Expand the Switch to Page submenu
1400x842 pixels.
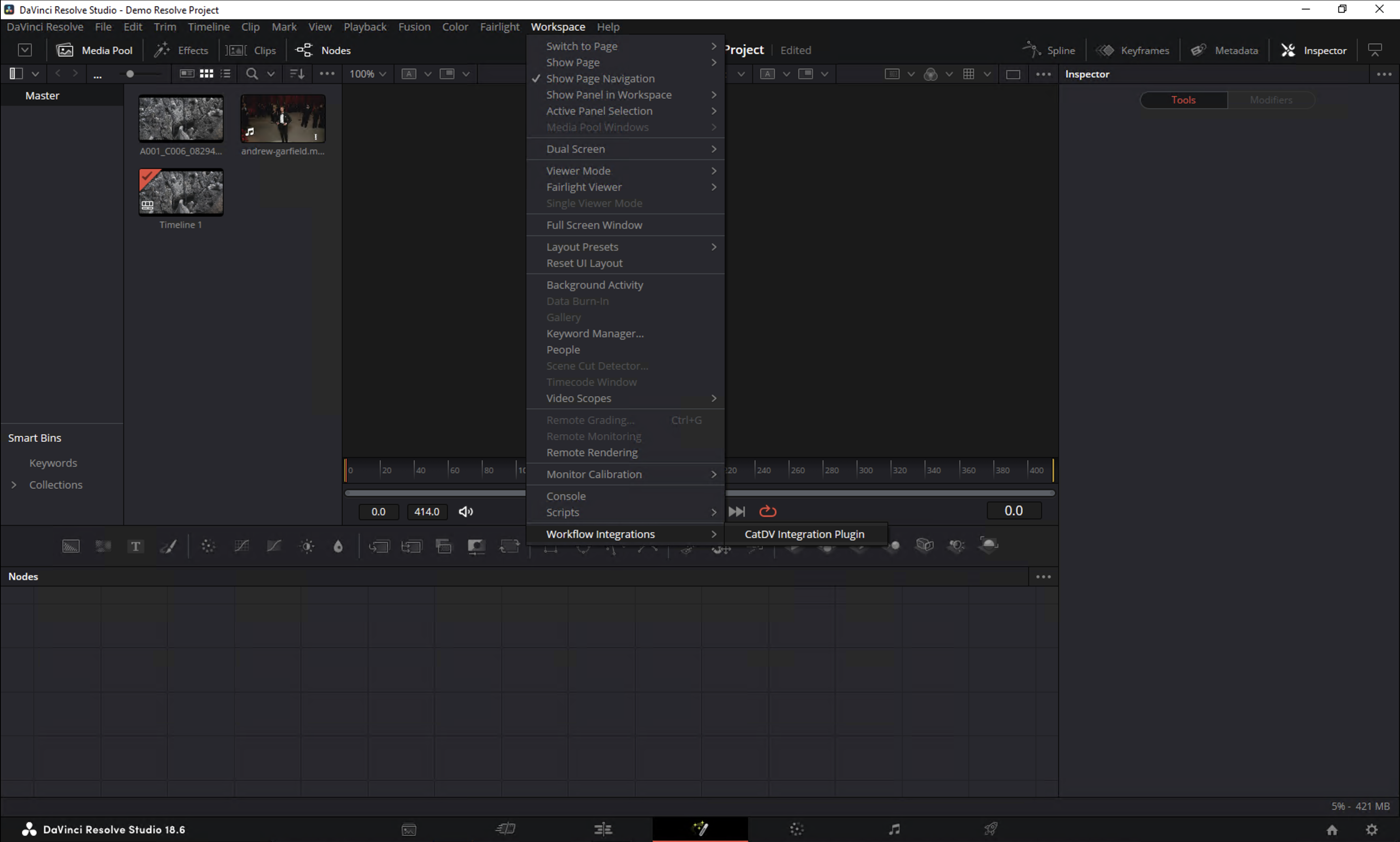coord(625,46)
